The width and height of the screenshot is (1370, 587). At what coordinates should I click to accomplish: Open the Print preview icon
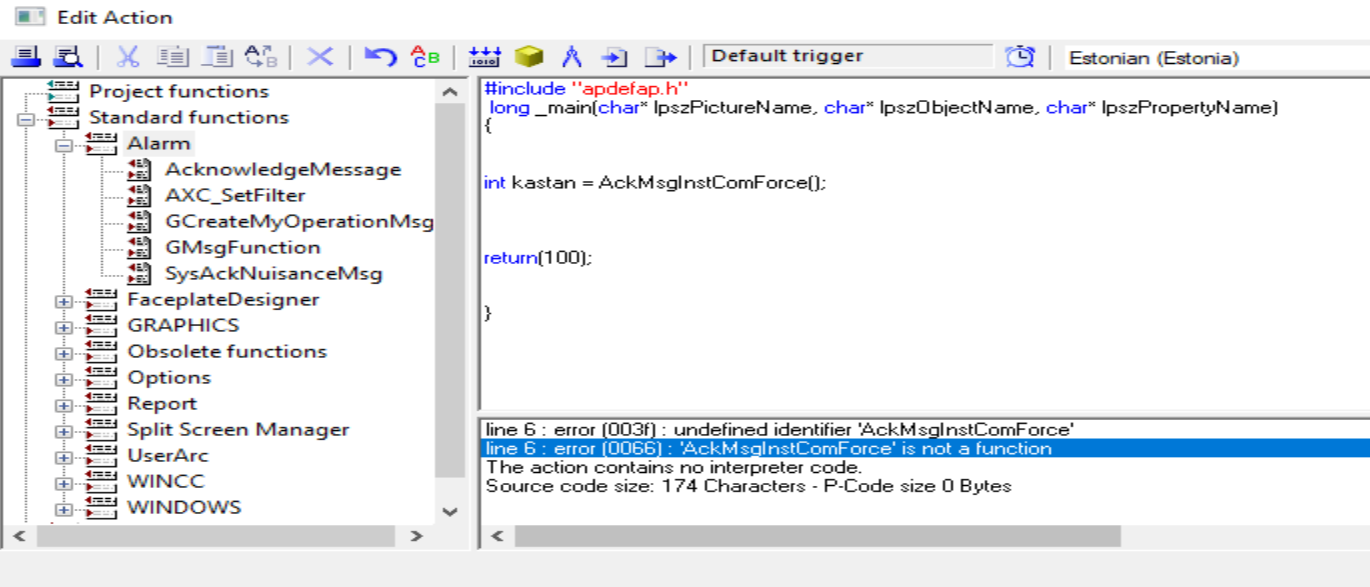click(68, 57)
